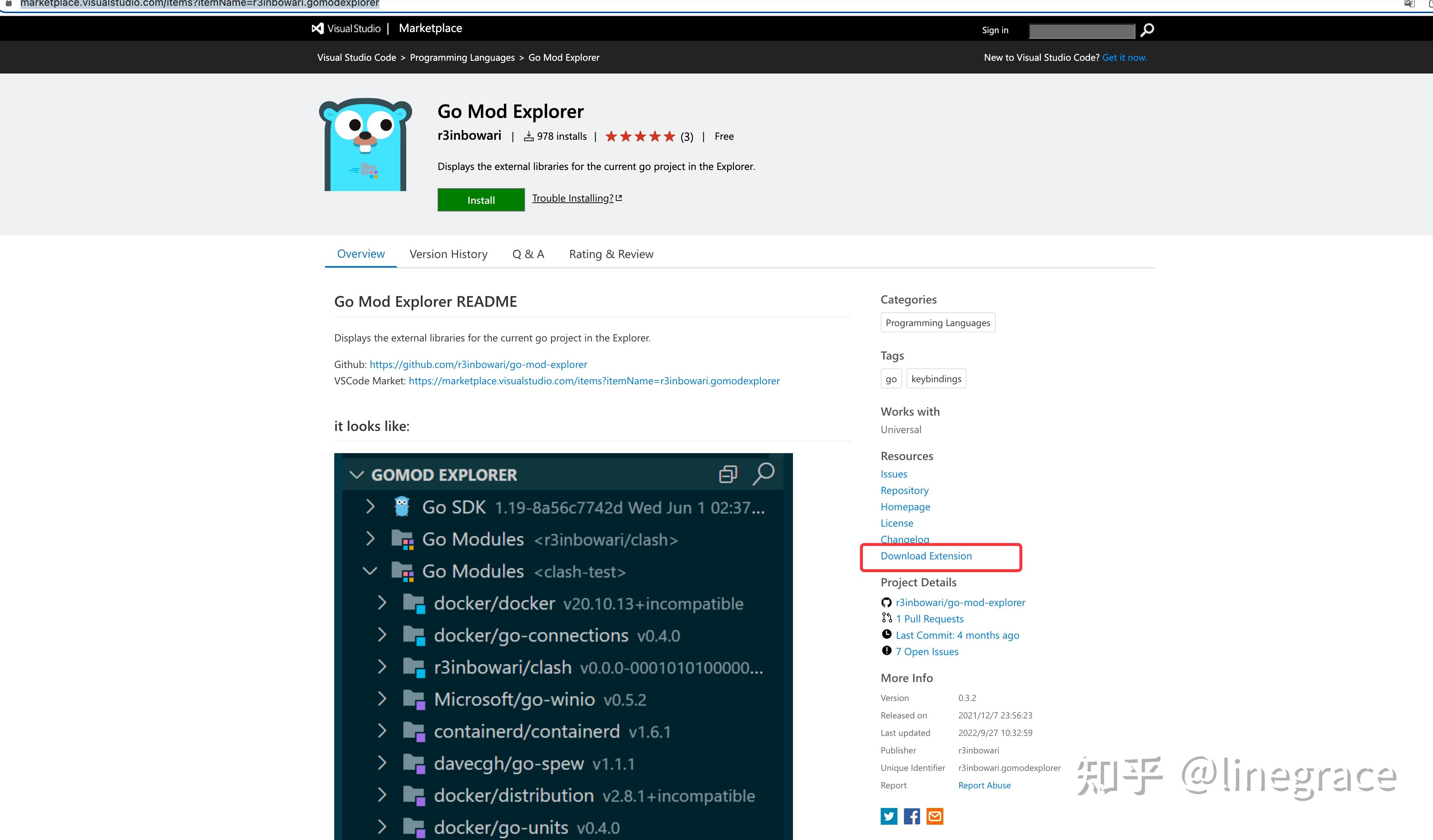Screen dimensions: 1433x840
Task: Click the Sign in link
Action: 995,29
